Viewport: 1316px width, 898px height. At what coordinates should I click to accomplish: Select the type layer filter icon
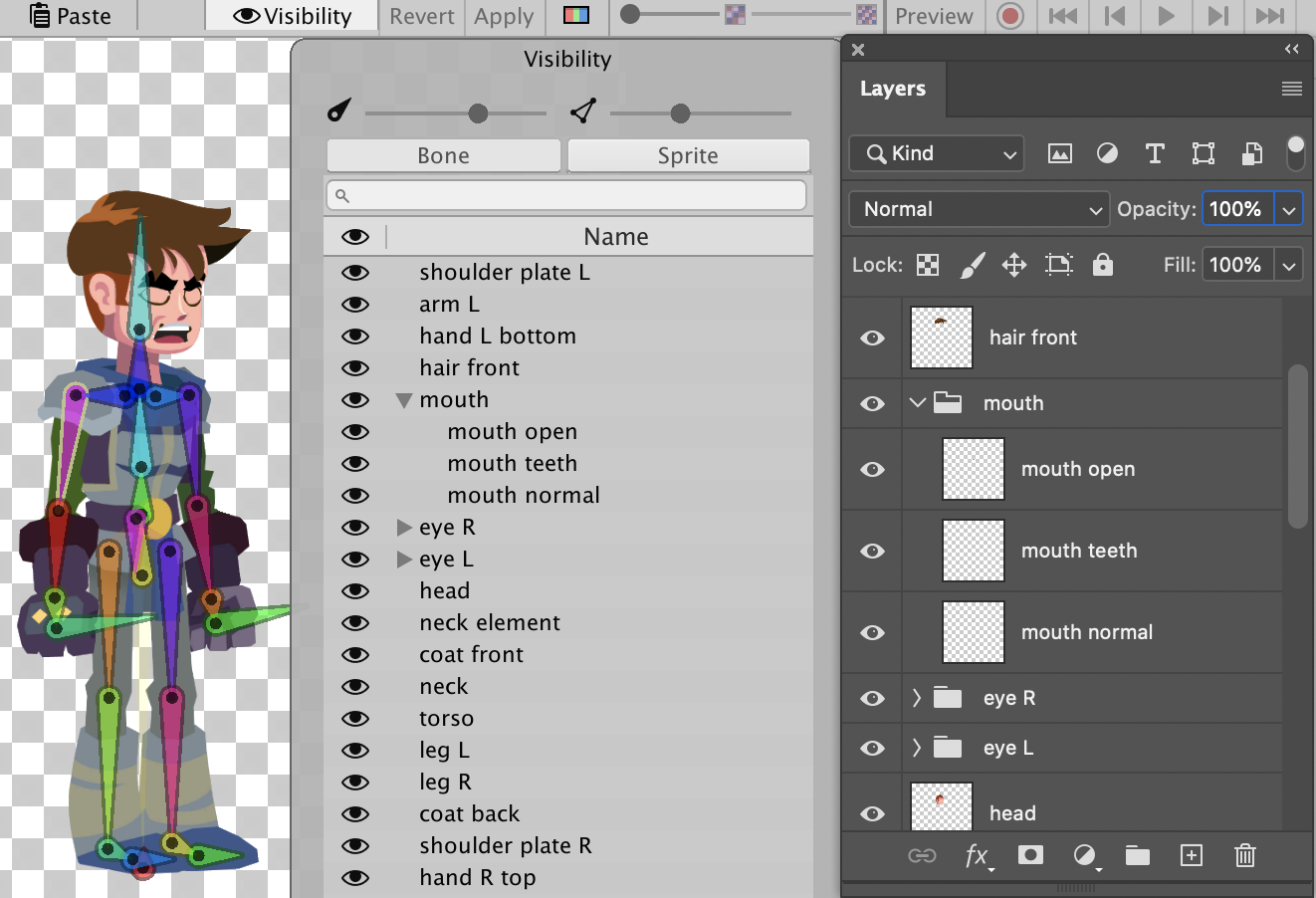[1155, 153]
